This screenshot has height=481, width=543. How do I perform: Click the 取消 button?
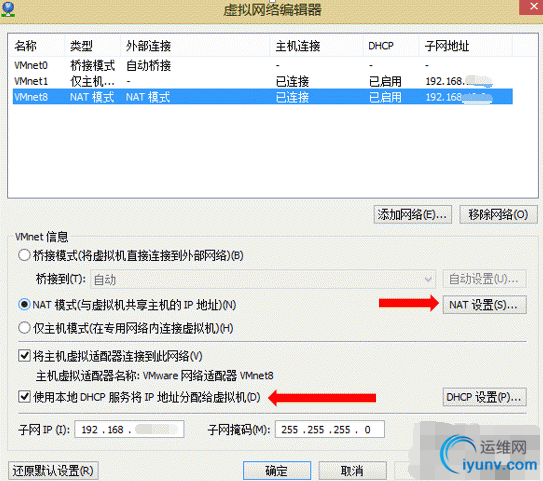pyautogui.click(x=352, y=471)
